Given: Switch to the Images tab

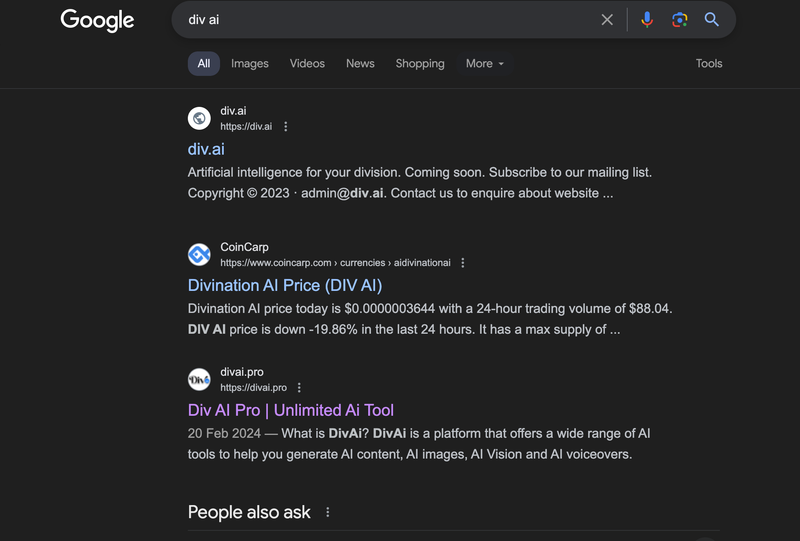Looking at the screenshot, I should tap(249, 63).
